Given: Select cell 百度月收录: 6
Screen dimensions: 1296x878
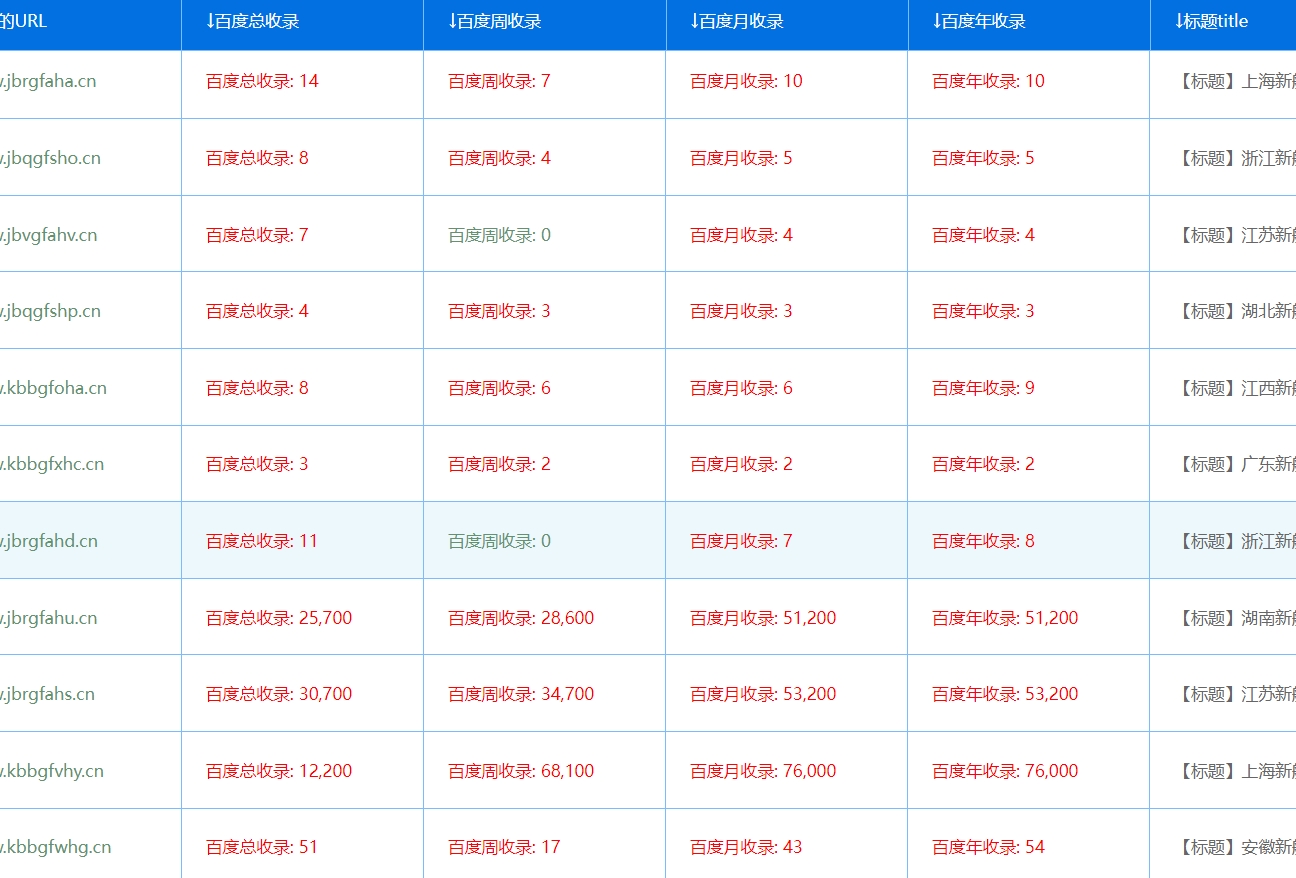Looking at the screenshot, I should 741,388.
